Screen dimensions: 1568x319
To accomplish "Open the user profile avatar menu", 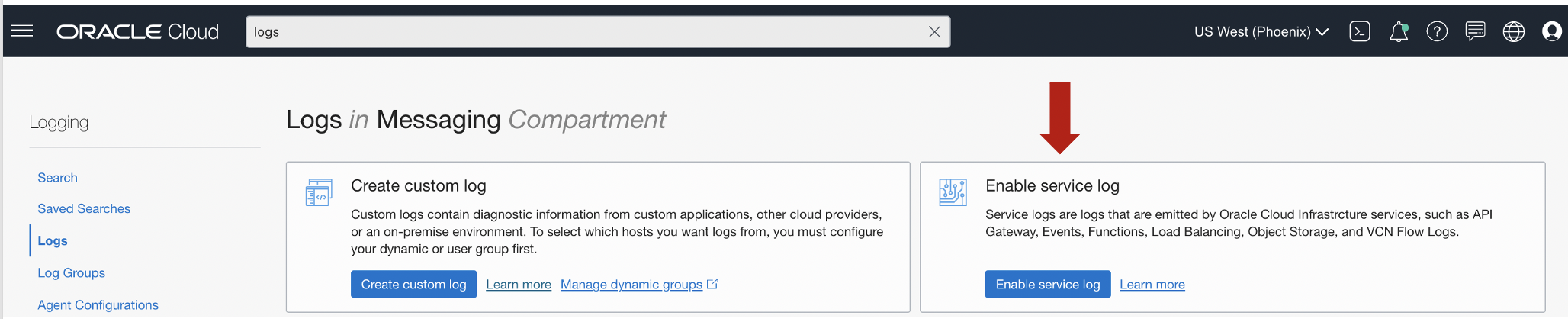I will click(x=1552, y=31).
